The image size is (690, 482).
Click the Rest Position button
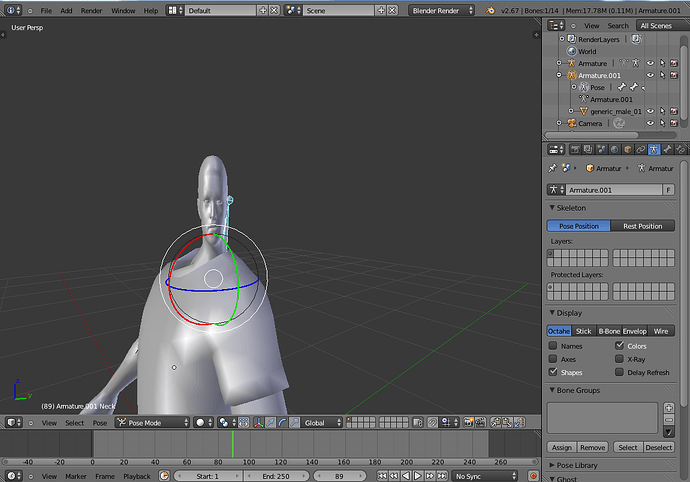(642, 226)
